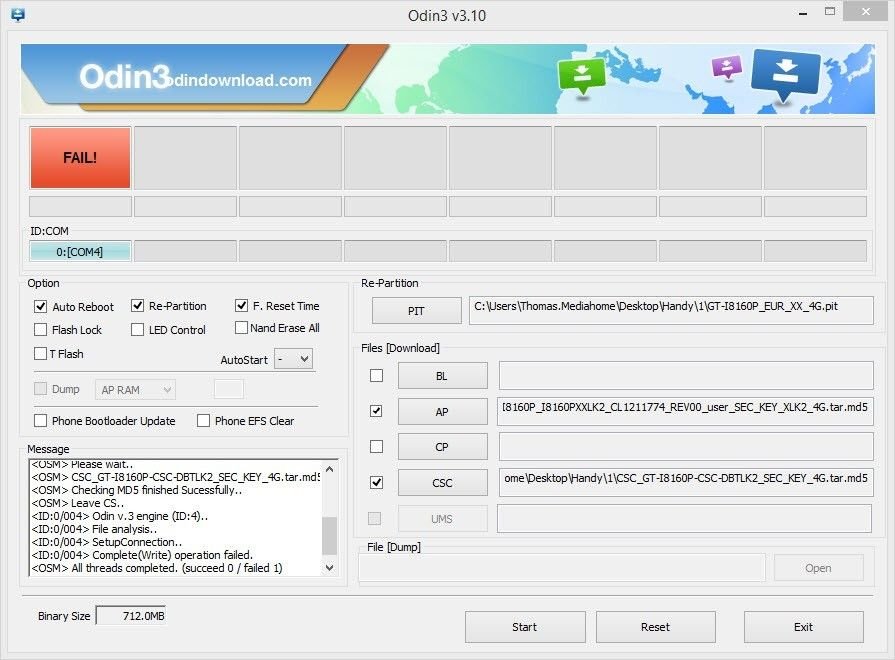Click 'Checking MD5 finished Sucessfully..' log line

click(137, 490)
